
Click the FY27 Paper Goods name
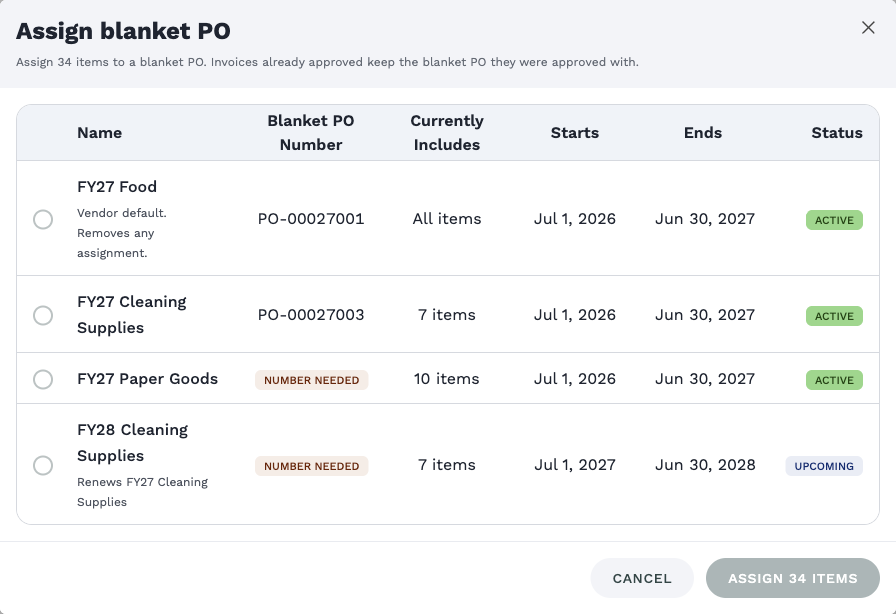[147, 378]
